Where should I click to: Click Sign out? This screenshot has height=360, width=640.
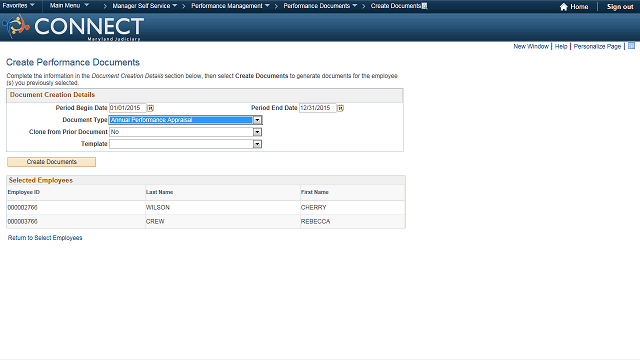(x=620, y=7)
